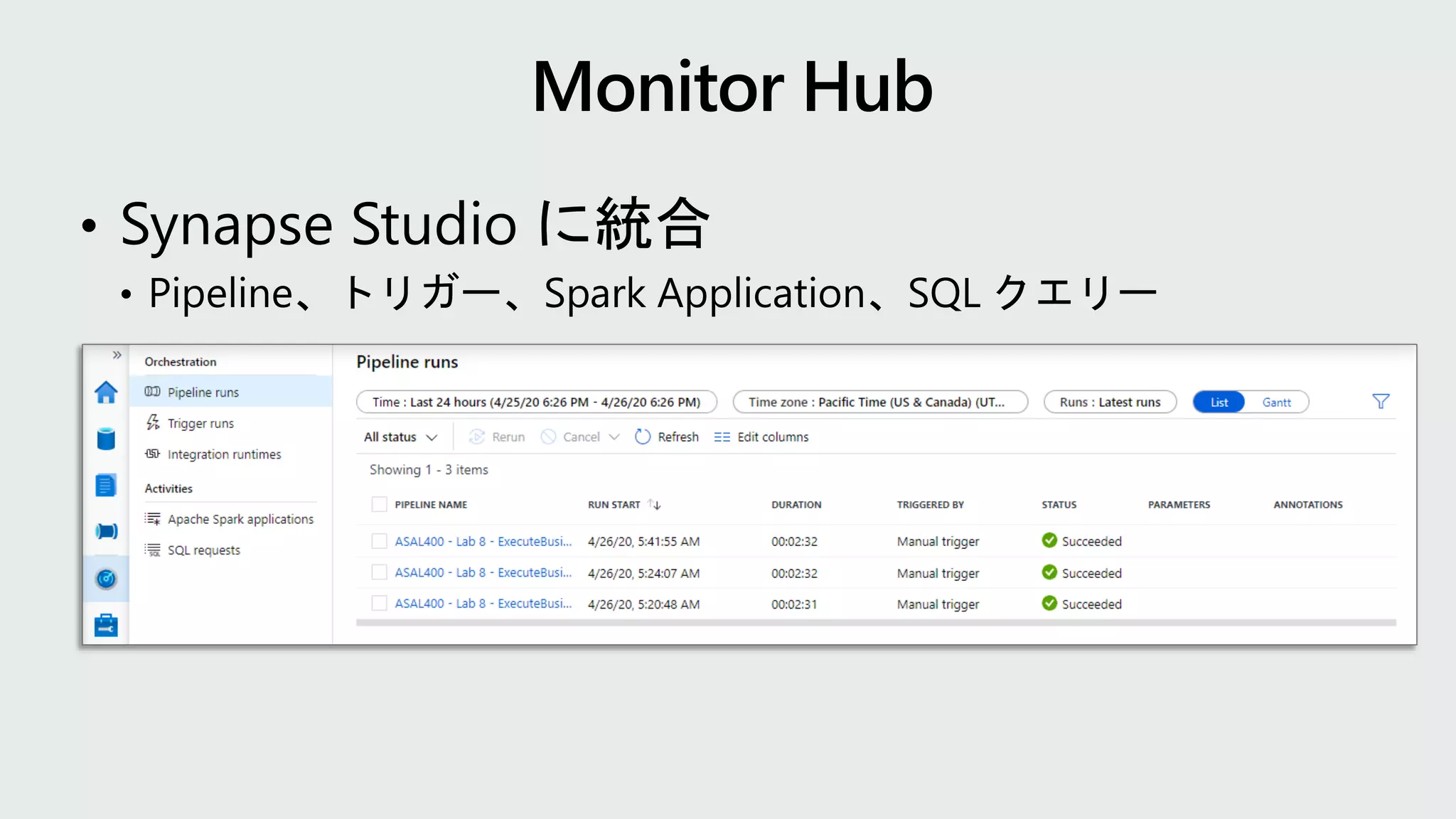Tick checkbox for the 5:24:07 AM run
This screenshot has width=1456, height=819.
point(380,572)
